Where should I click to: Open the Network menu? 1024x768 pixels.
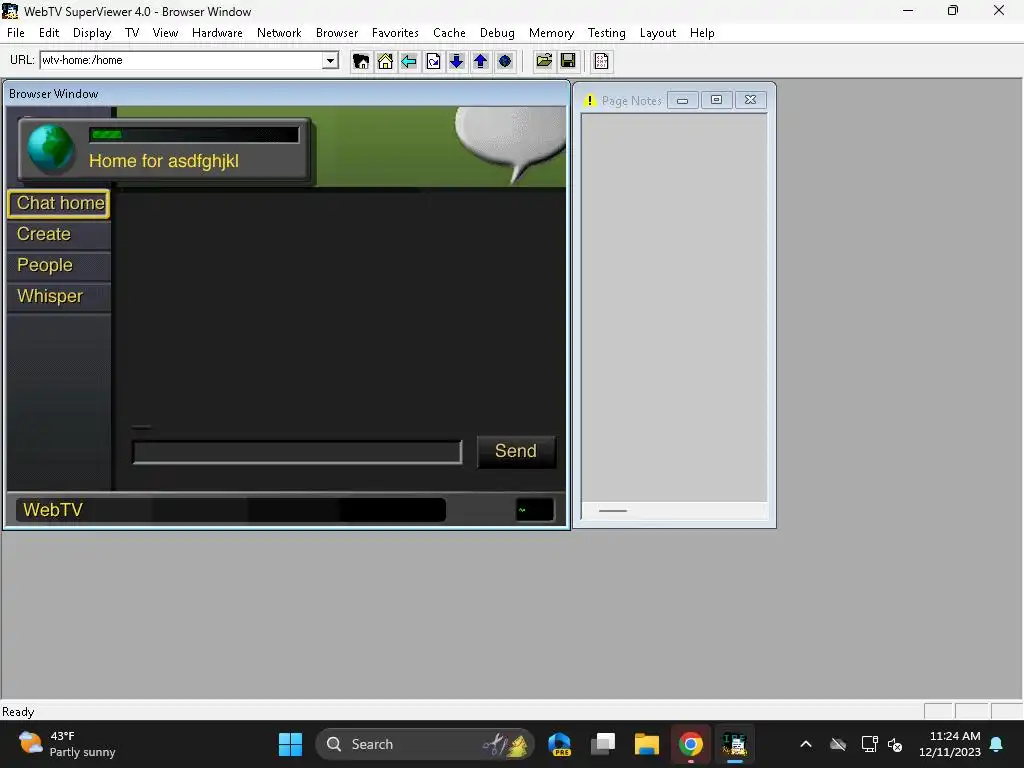click(x=279, y=33)
